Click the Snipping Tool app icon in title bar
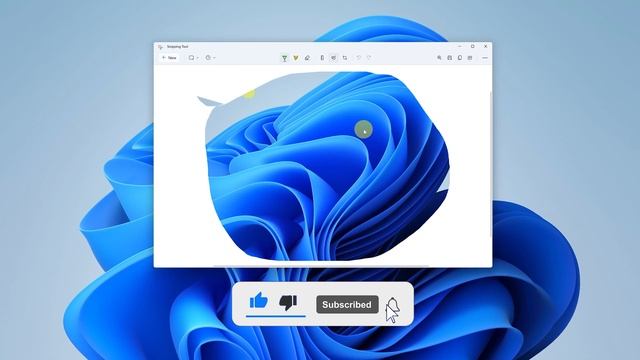 (160, 47)
